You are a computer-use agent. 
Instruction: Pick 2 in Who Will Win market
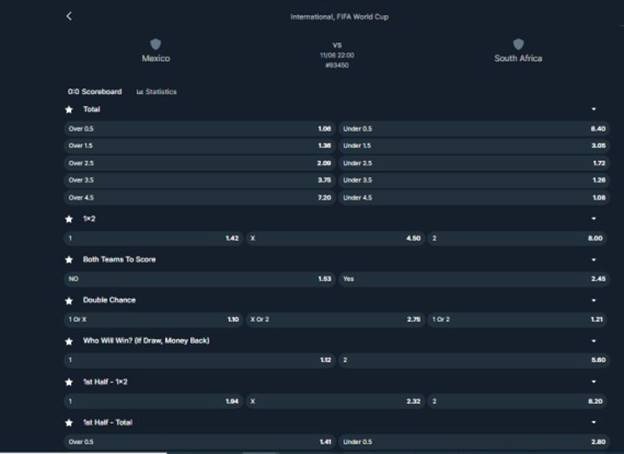[474, 360]
